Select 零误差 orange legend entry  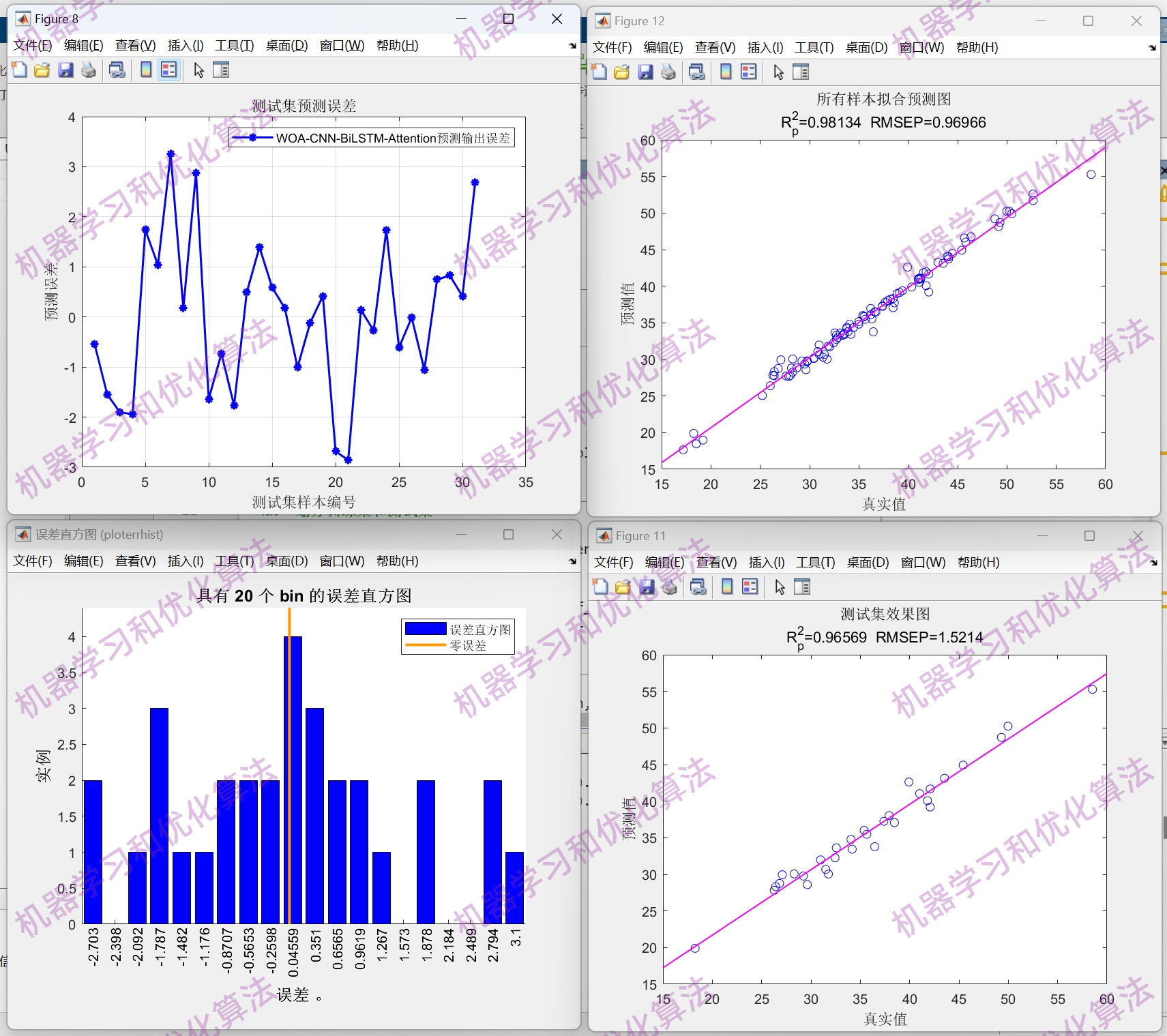click(445, 646)
